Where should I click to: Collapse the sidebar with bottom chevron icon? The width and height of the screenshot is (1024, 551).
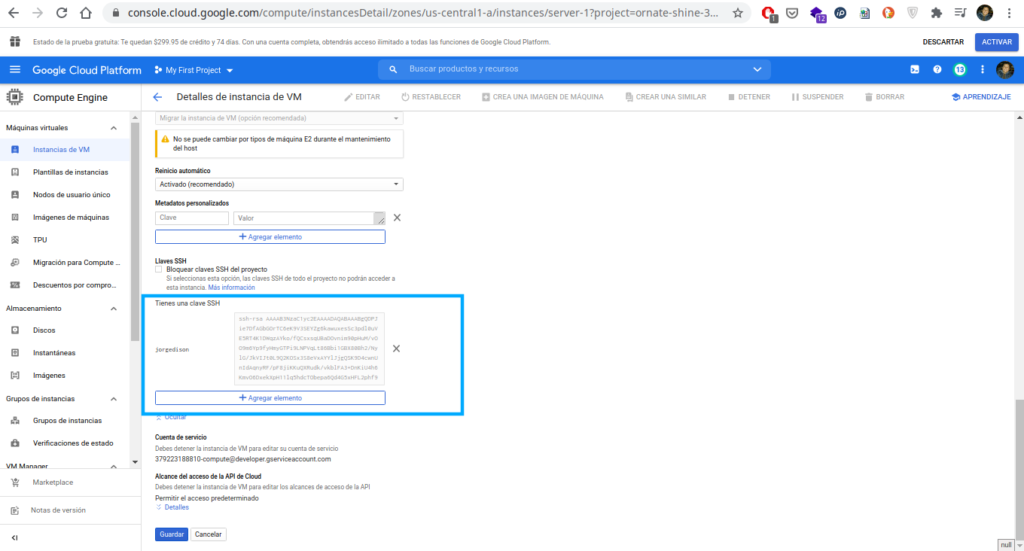(15, 538)
